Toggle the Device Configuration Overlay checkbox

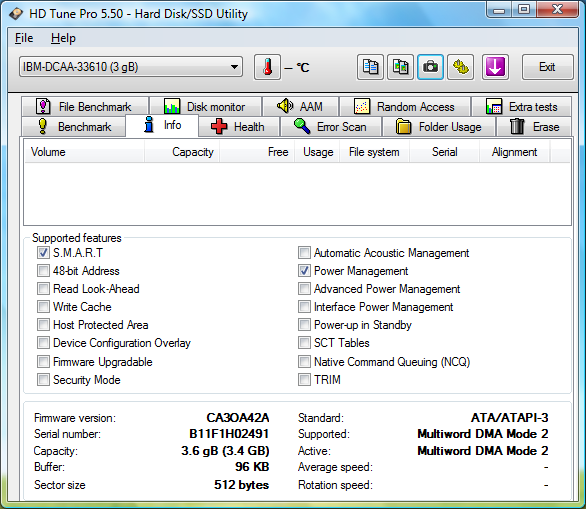[x=43, y=343]
